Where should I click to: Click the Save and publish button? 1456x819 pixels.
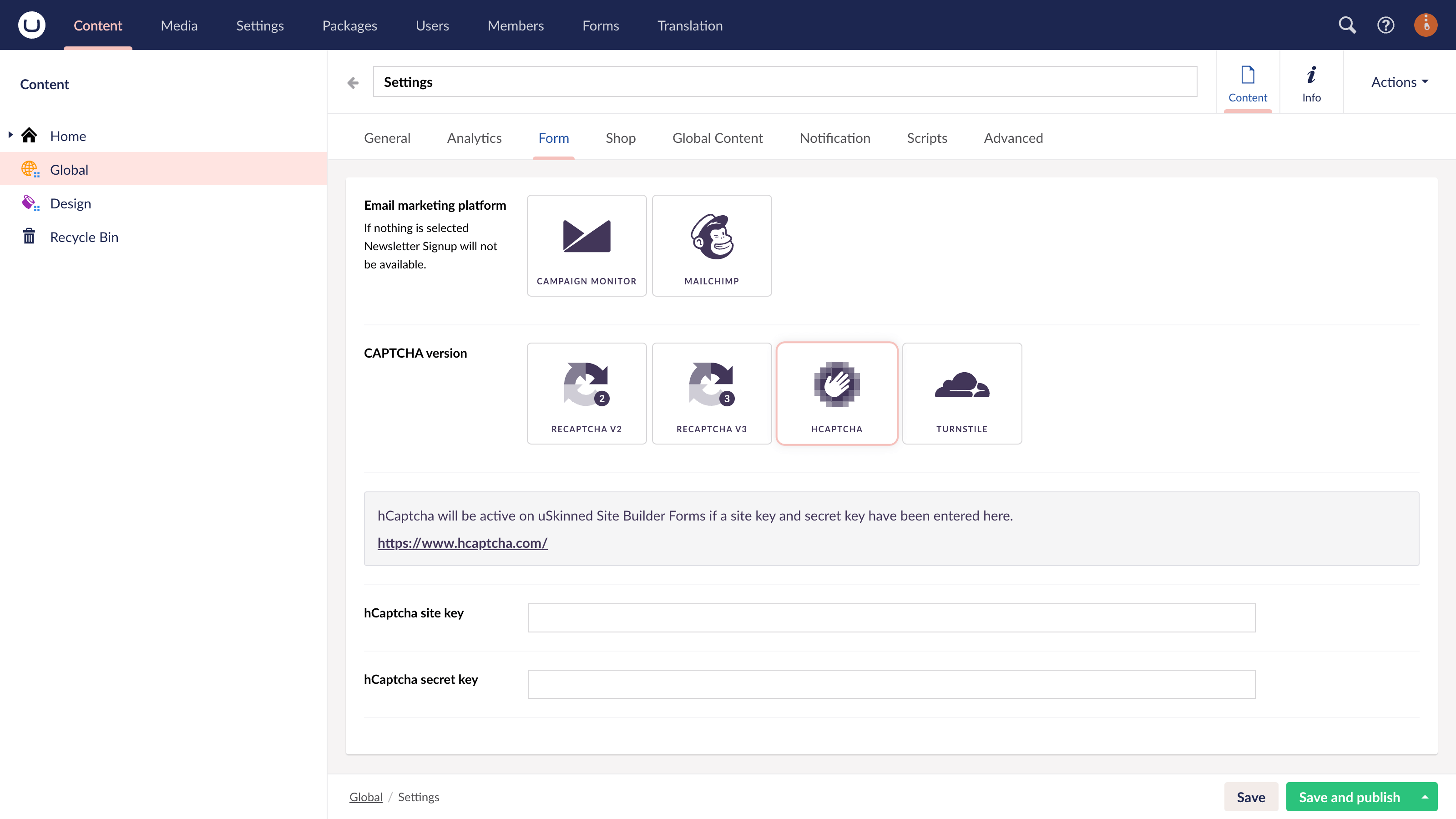(x=1348, y=796)
